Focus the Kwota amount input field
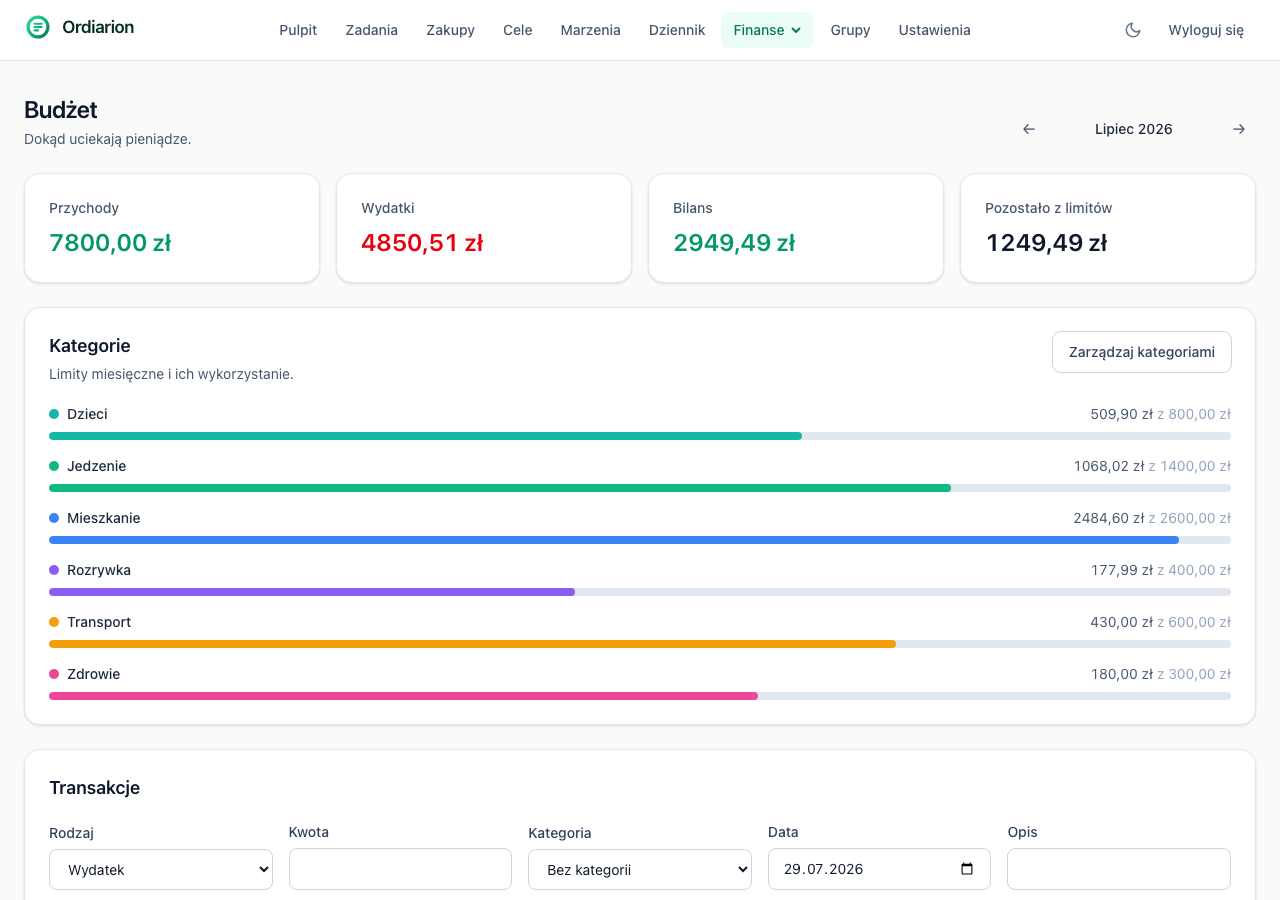 click(x=400, y=869)
